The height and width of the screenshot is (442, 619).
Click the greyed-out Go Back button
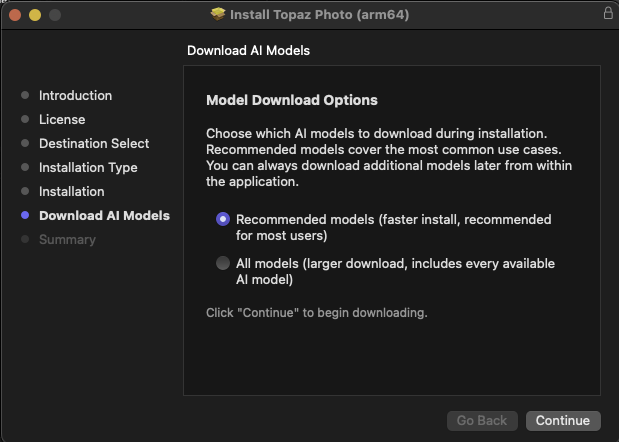click(x=482, y=421)
